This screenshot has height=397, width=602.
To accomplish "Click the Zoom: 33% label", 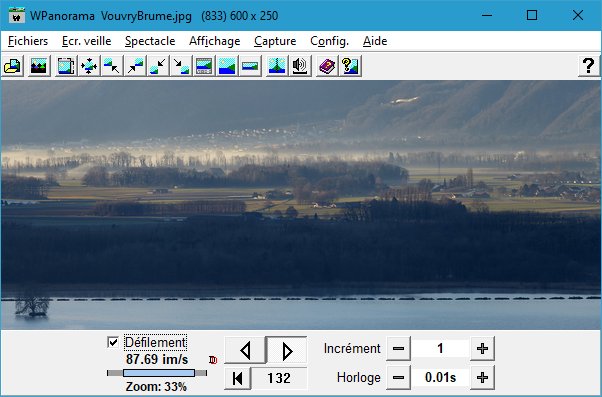I will 156,386.
